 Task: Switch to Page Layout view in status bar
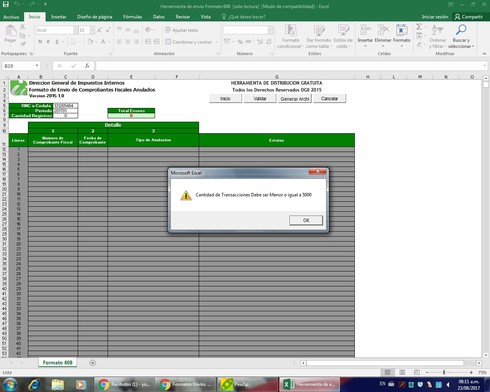coord(402,372)
